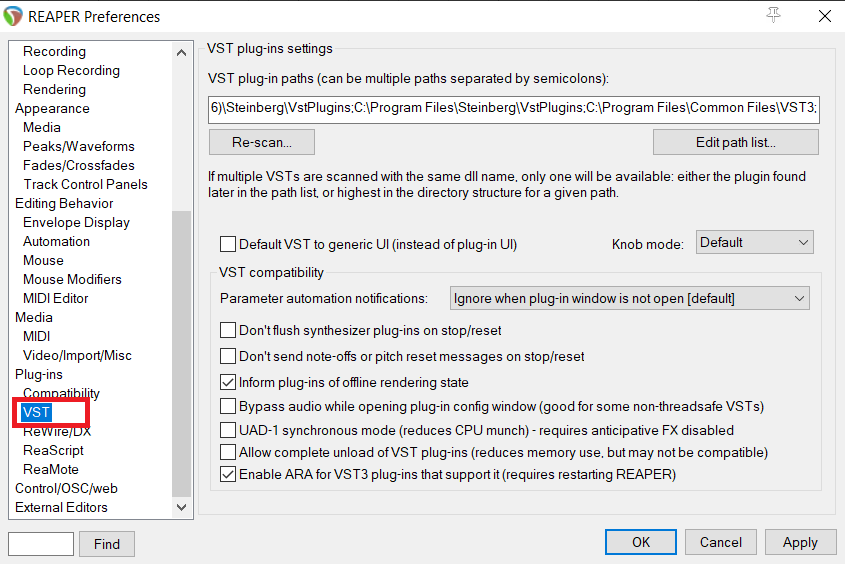The image size is (845, 564).
Task: Enable Default VST to generic UI
Action: point(228,244)
